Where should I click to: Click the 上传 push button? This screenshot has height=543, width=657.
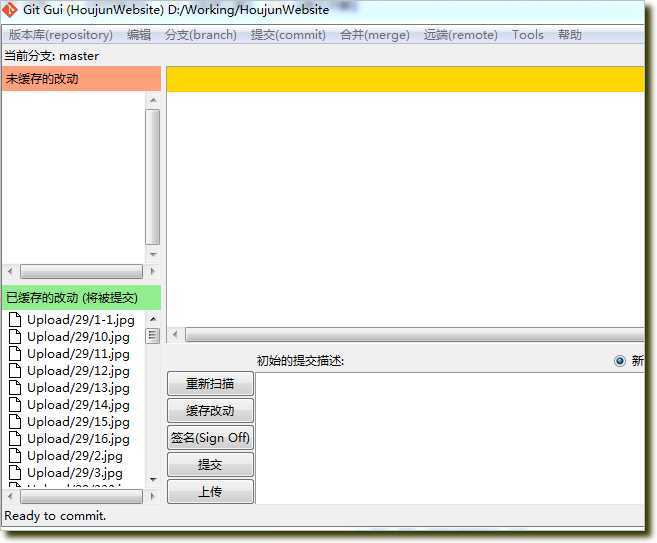[x=210, y=491]
